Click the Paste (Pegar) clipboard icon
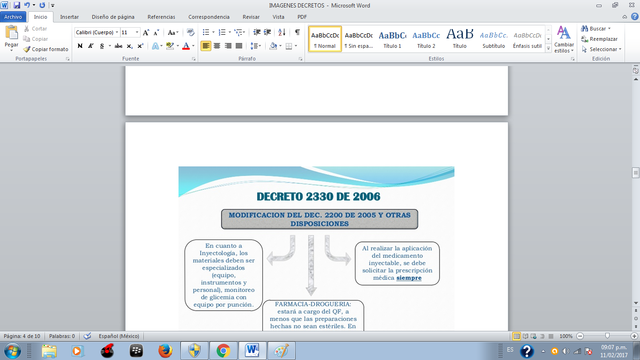 (x=11, y=33)
